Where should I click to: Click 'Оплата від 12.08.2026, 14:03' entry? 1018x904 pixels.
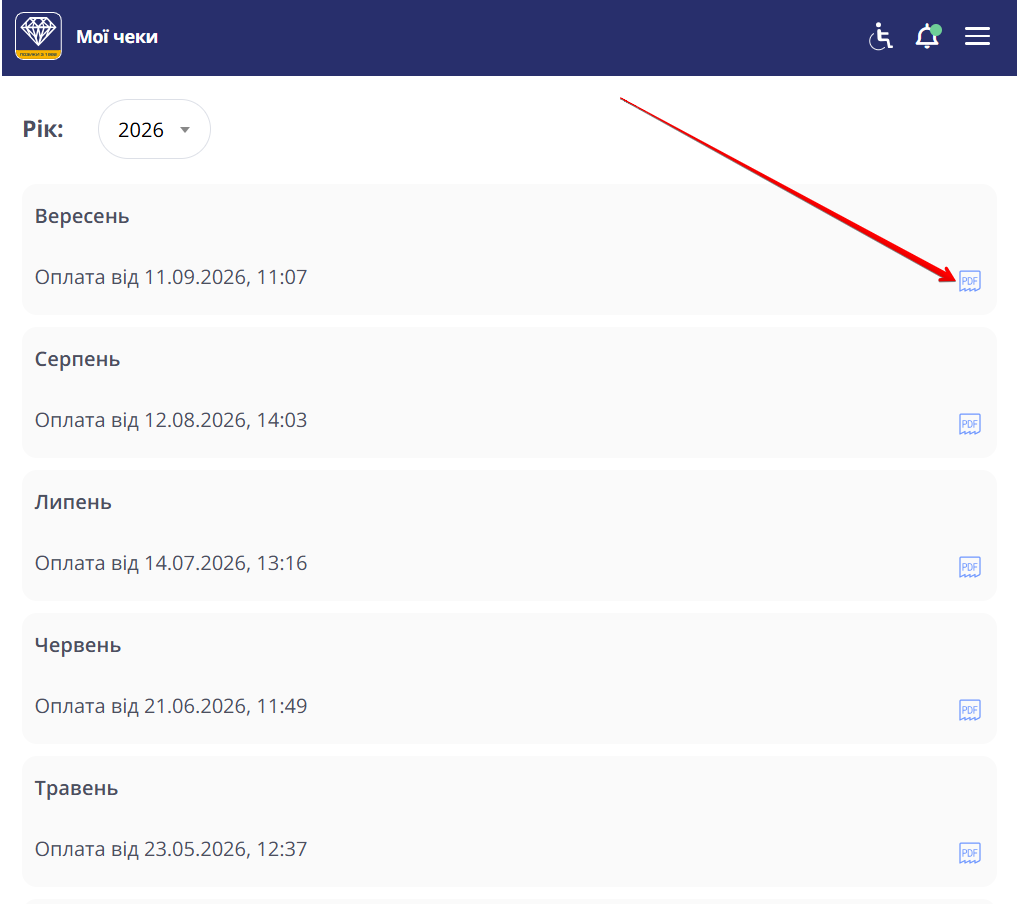click(171, 420)
